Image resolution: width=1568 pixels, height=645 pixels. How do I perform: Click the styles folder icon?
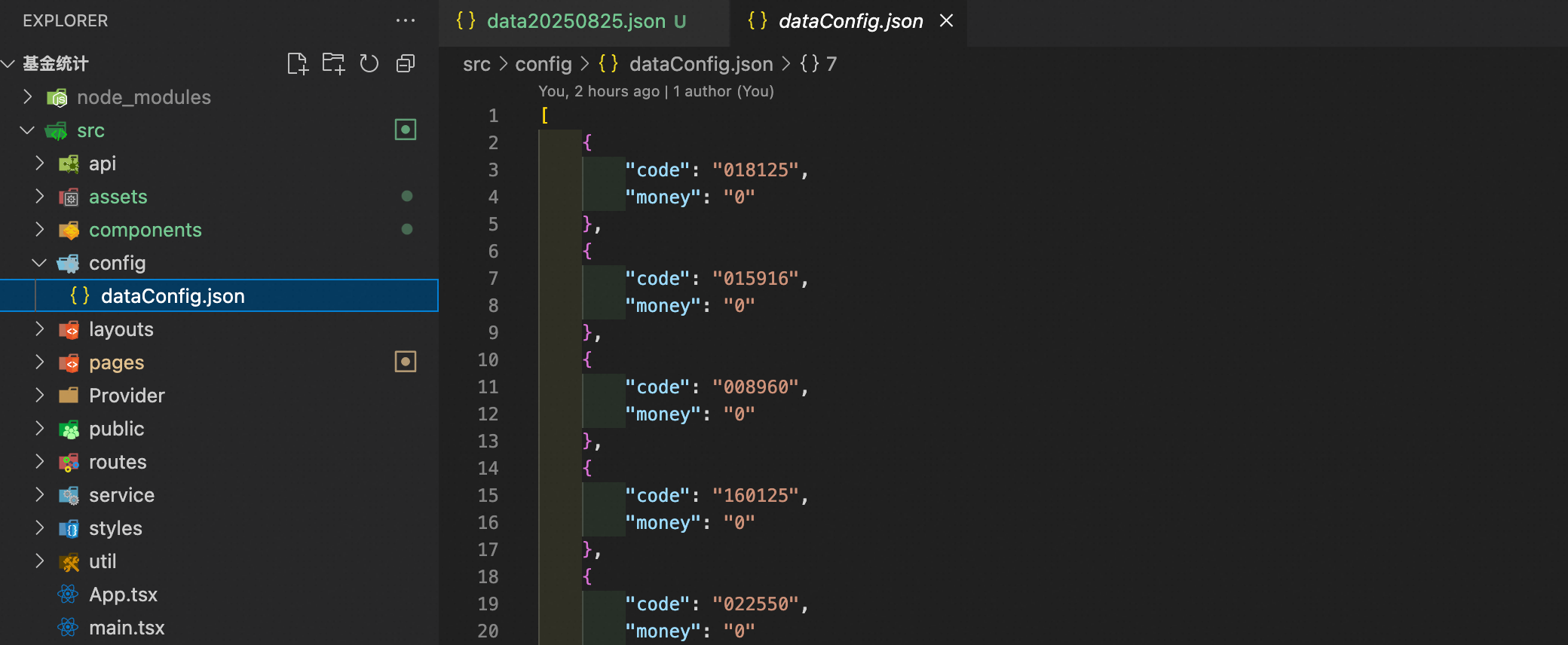pyautogui.click(x=69, y=529)
